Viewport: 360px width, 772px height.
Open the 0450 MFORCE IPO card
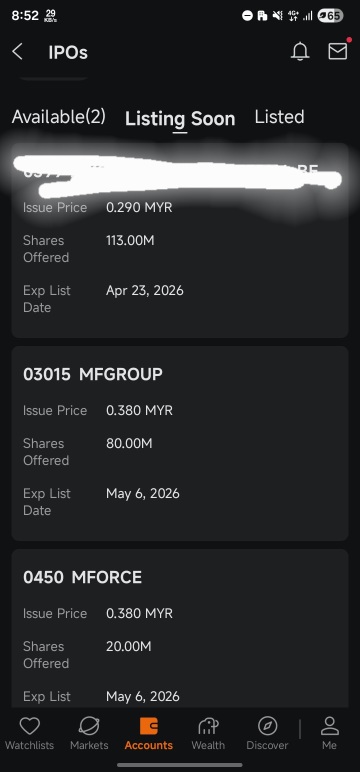click(x=180, y=628)
